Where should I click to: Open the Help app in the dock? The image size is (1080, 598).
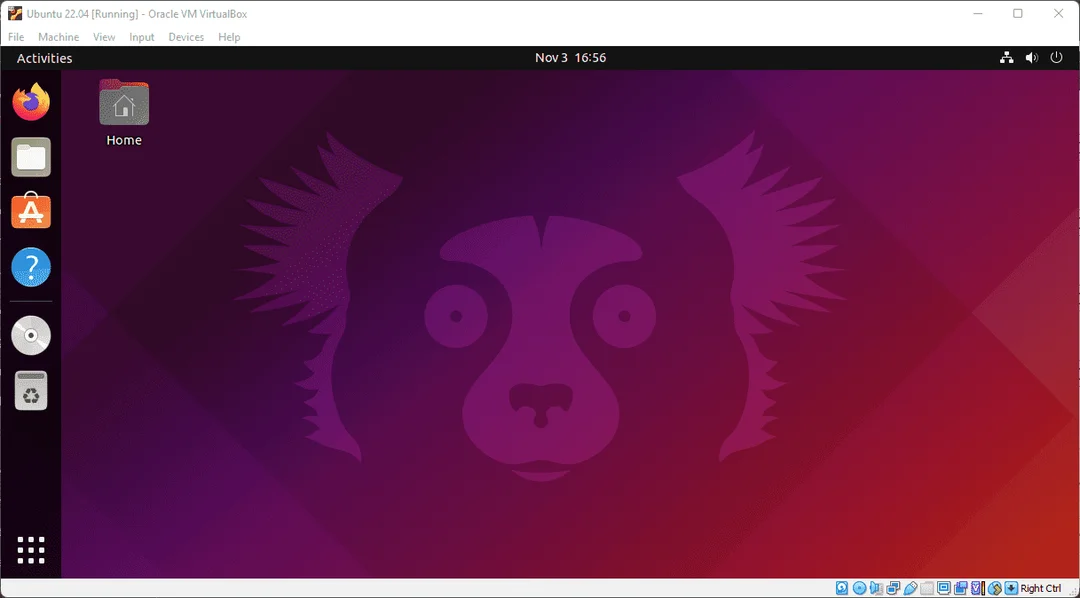pyautogui.click(x=31, y=267)
